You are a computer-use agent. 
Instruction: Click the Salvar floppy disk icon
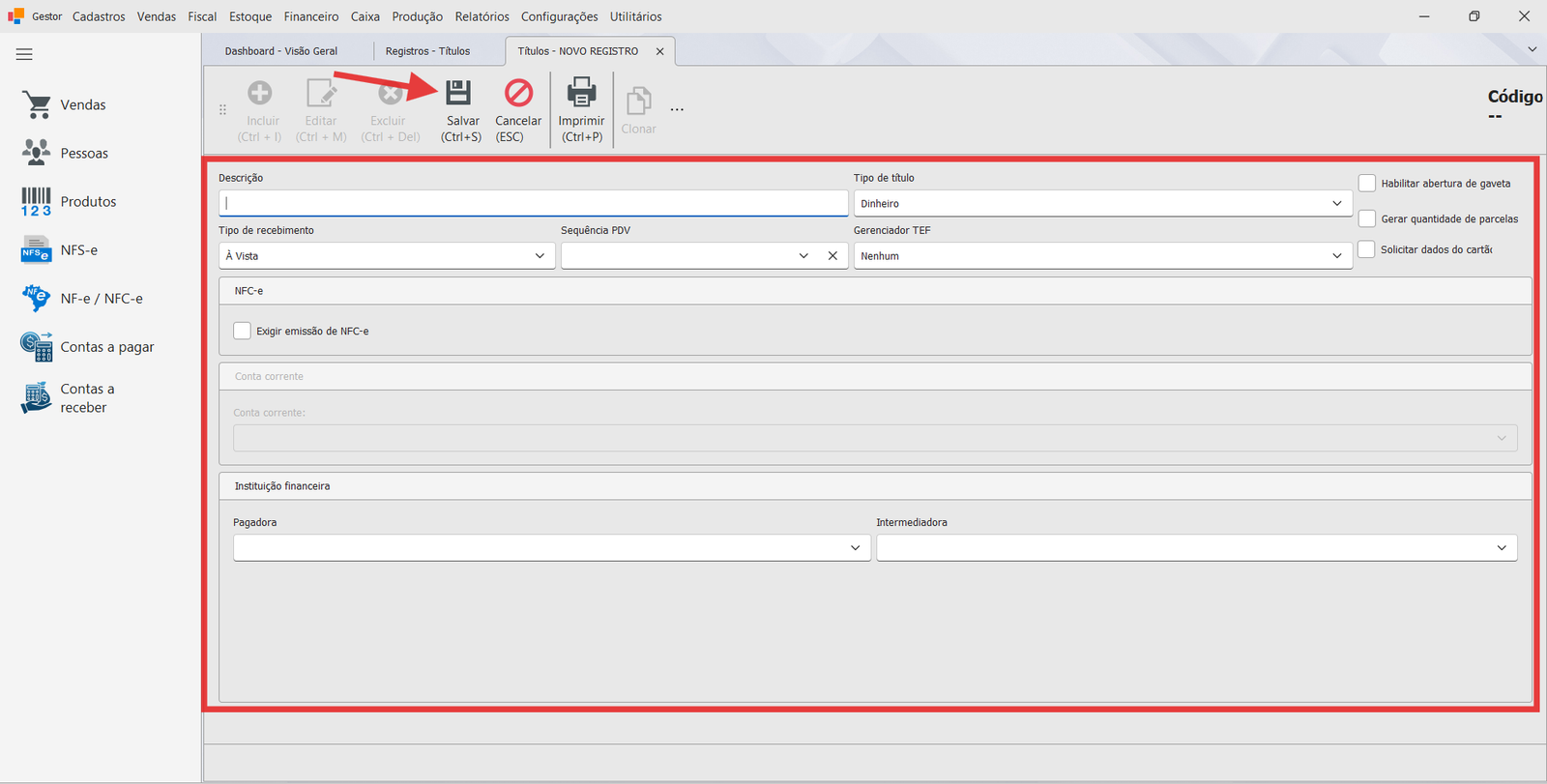(458, 93)
